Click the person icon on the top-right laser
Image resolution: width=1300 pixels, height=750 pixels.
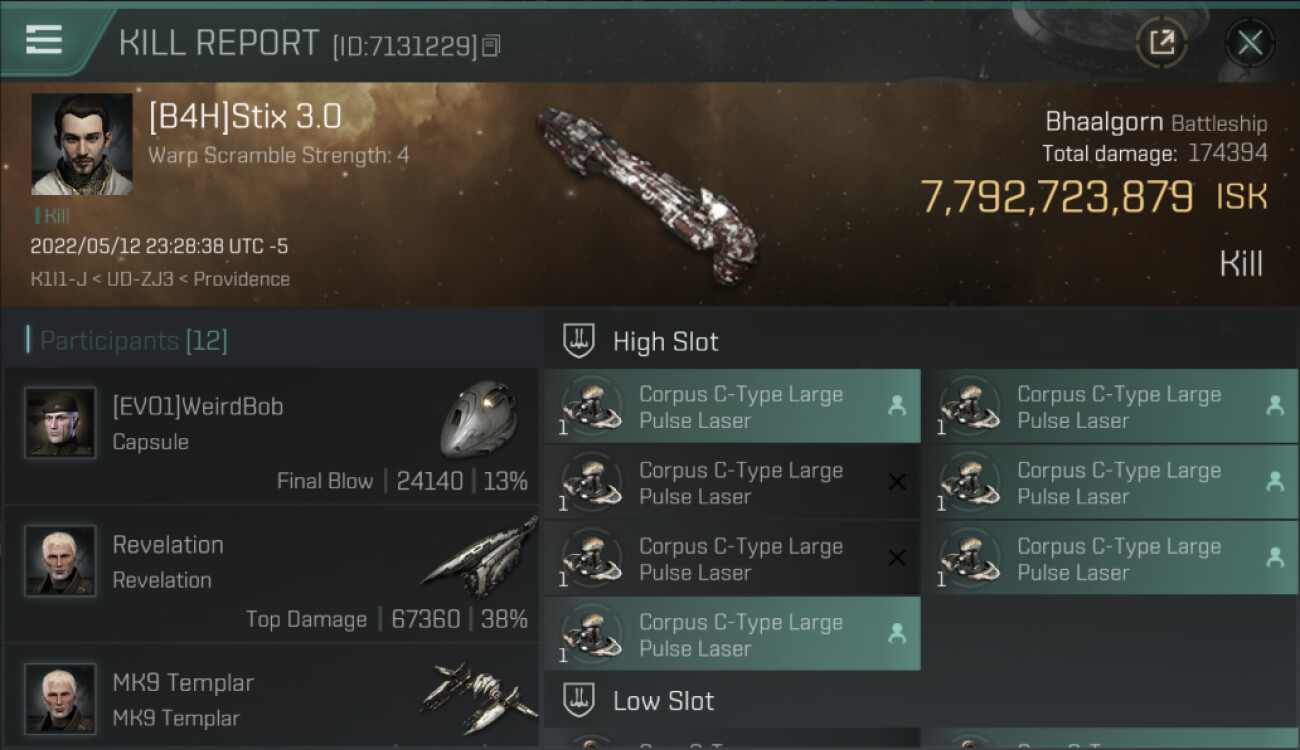click(1274, 406)
